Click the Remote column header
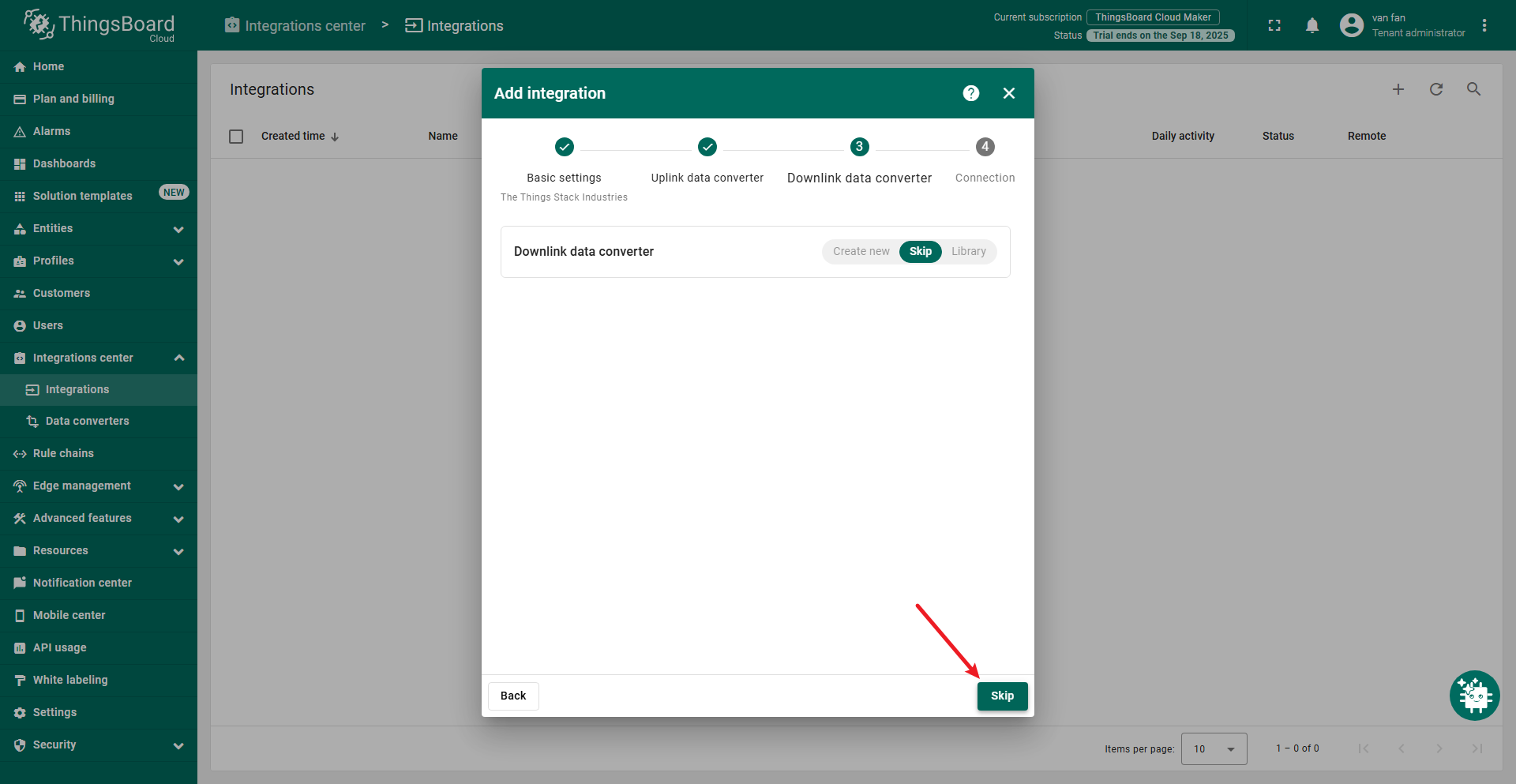Viewport: 1516px width, 784px height. (x=1367, y=136)
